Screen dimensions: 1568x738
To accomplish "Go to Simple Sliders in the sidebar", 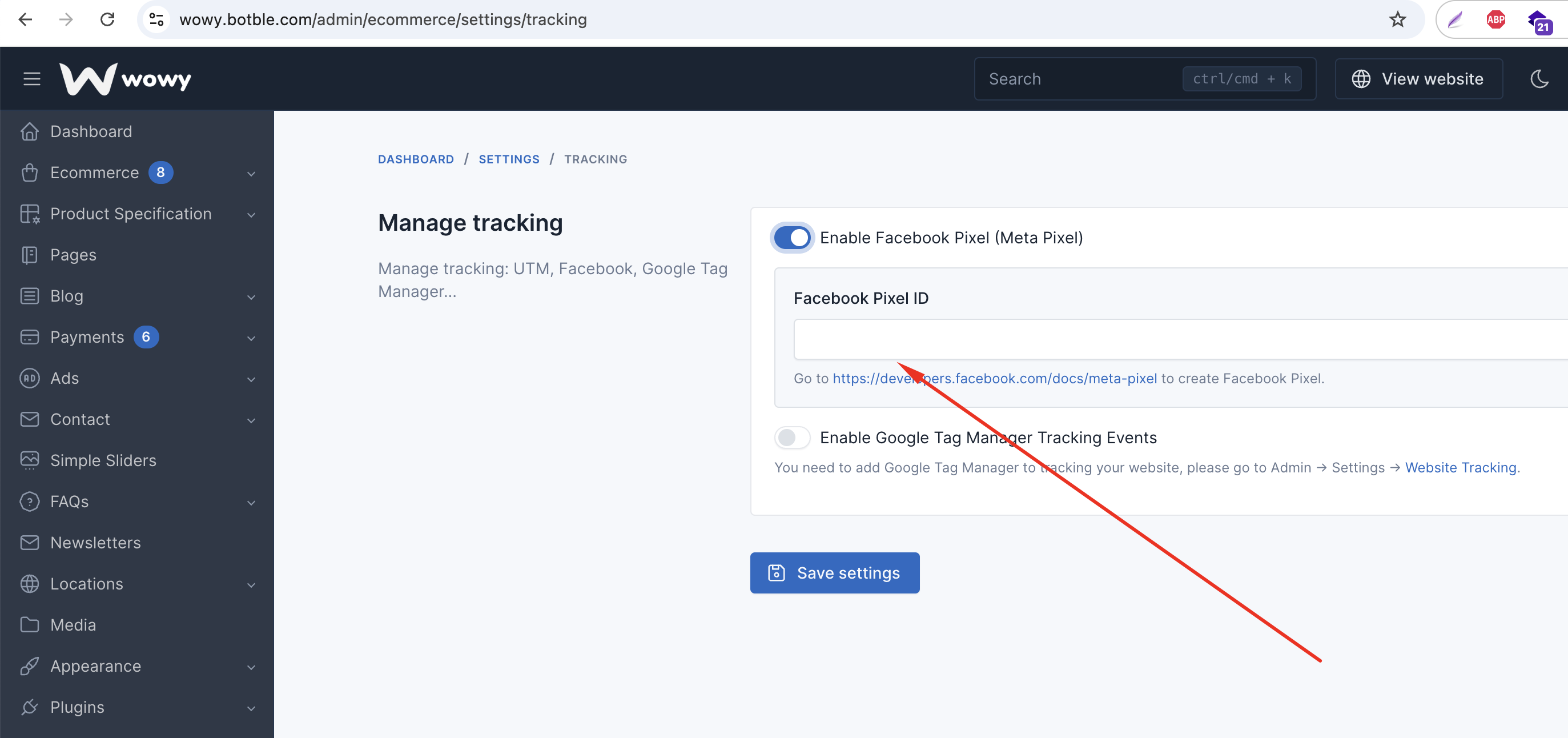I will coord(103,460).
